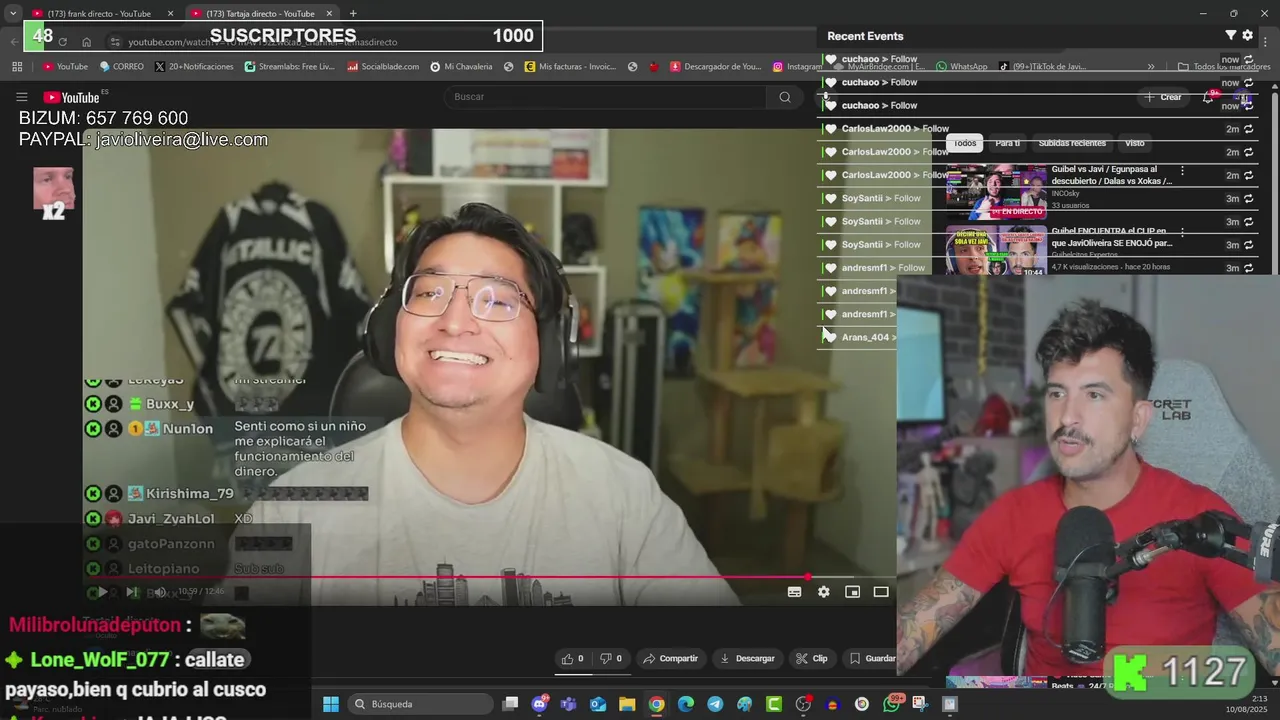Screen dimensions: 1280x720
Task: Click the Descargar download button
Action: tap(747, 658)
